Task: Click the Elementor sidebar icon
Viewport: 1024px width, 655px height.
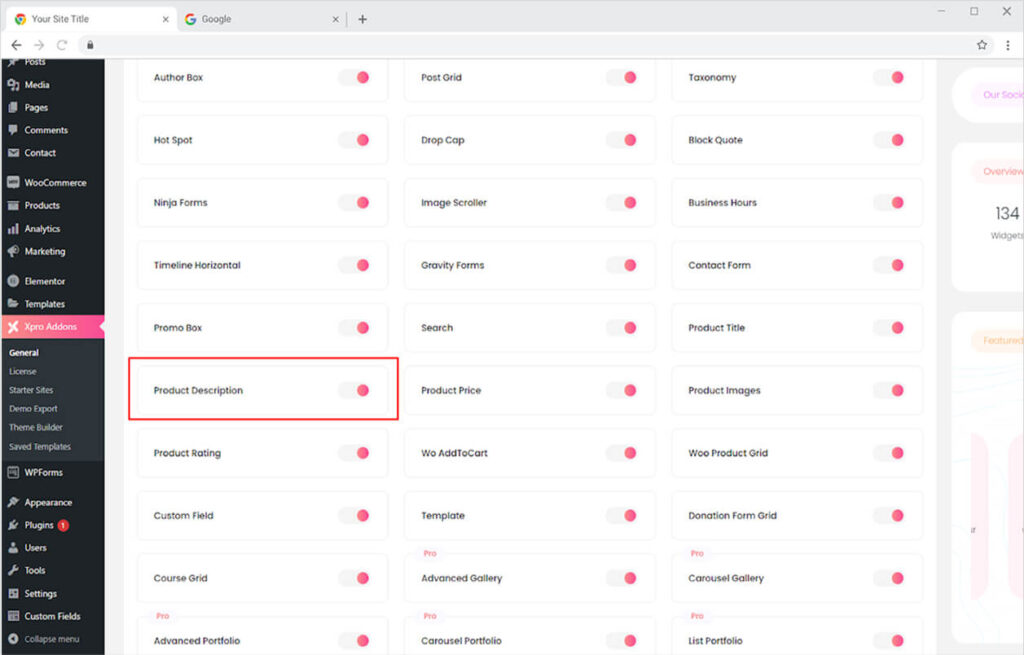Action: point(13,281)
